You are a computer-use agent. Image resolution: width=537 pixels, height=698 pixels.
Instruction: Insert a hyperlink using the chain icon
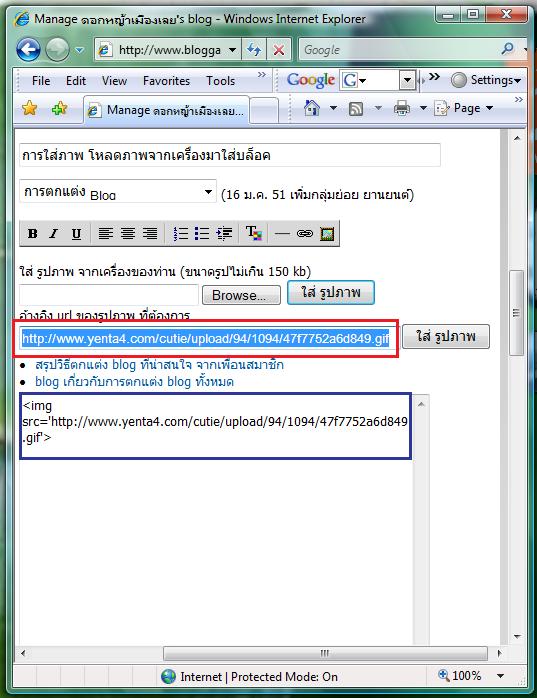305,233
